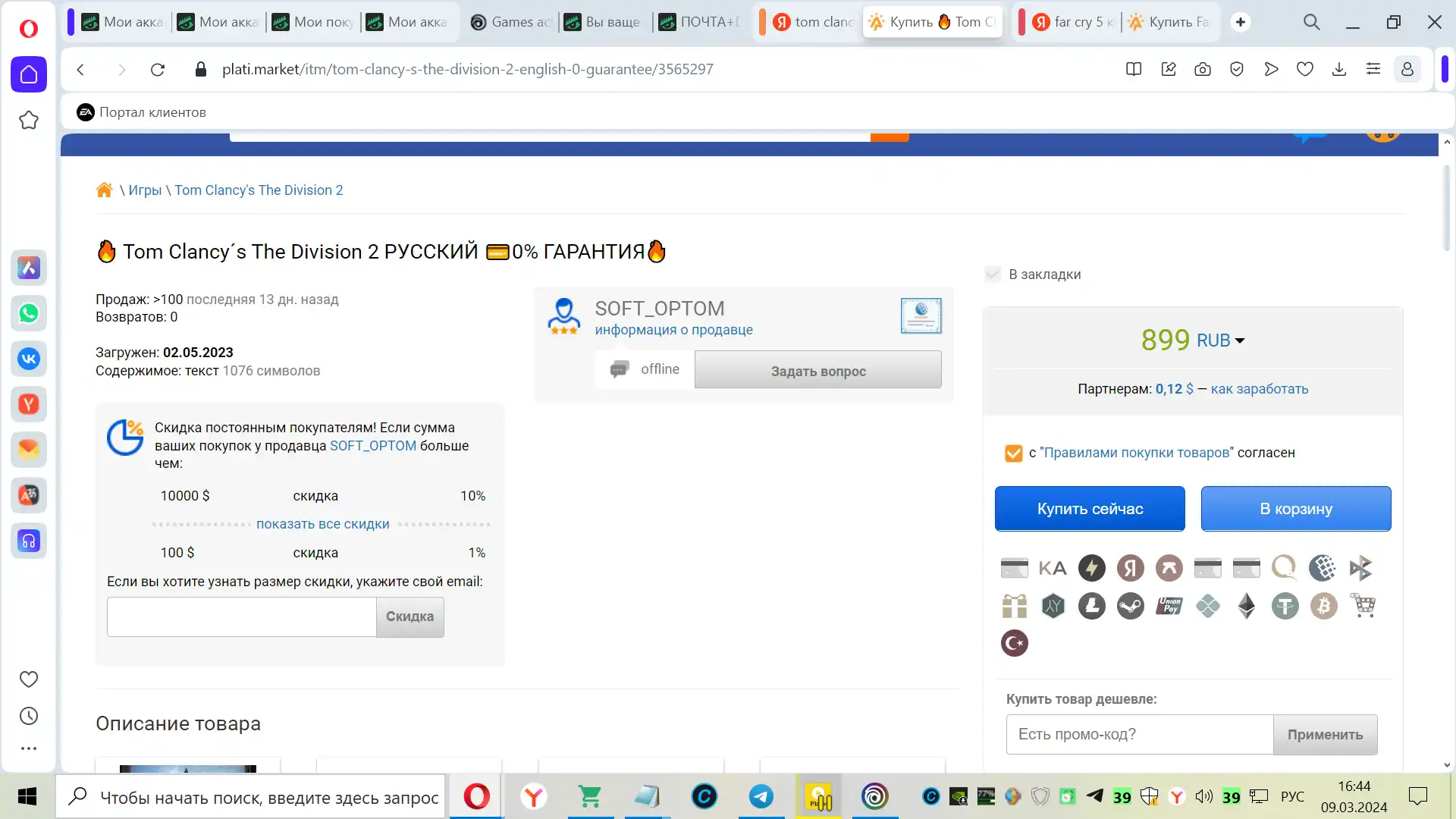This screenshot has width=1456, height=819.
Task: Click Windows taskbar search box
Action: click(250, 796)
